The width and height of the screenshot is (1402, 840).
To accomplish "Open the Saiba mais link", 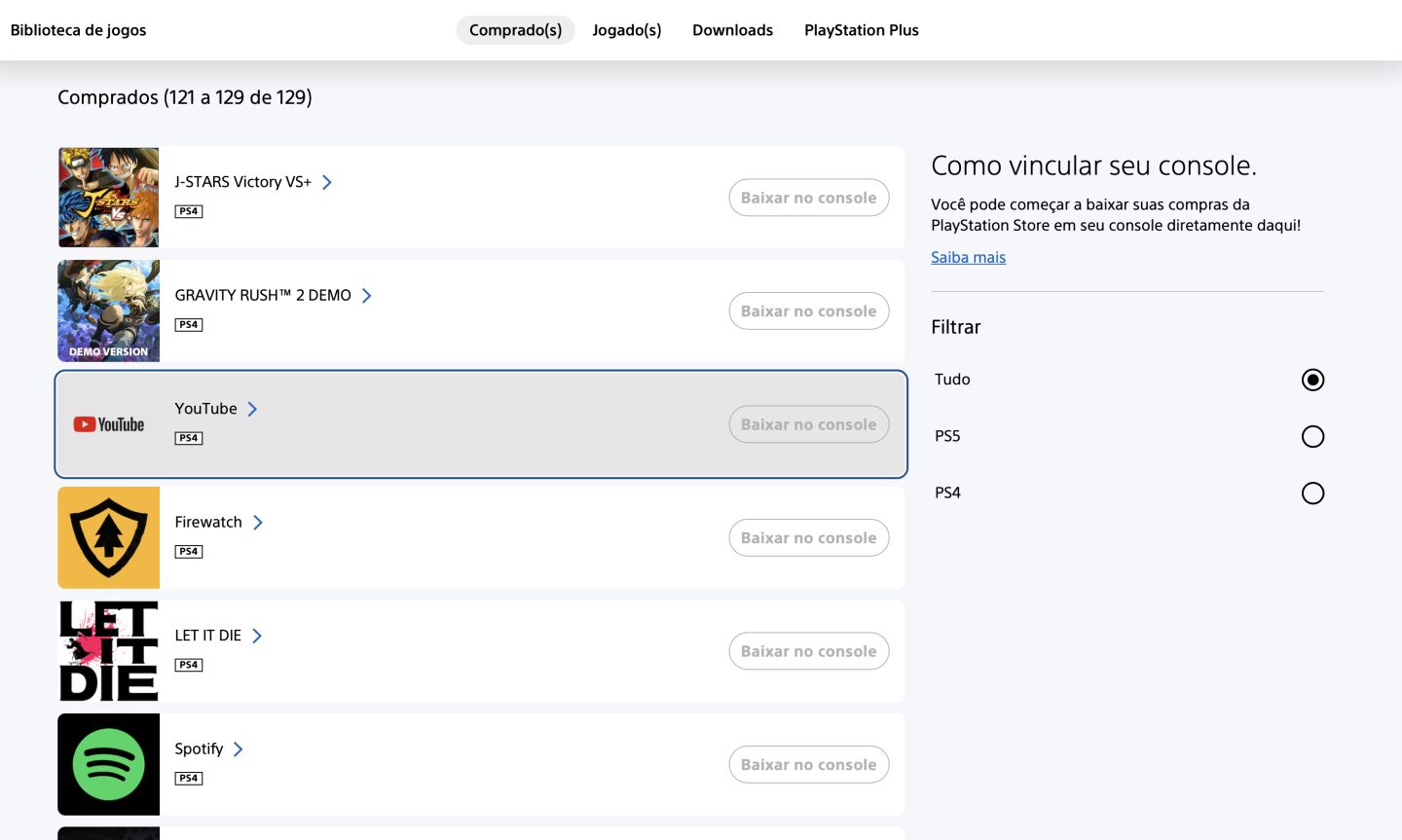I will click(x=968, y=257).
